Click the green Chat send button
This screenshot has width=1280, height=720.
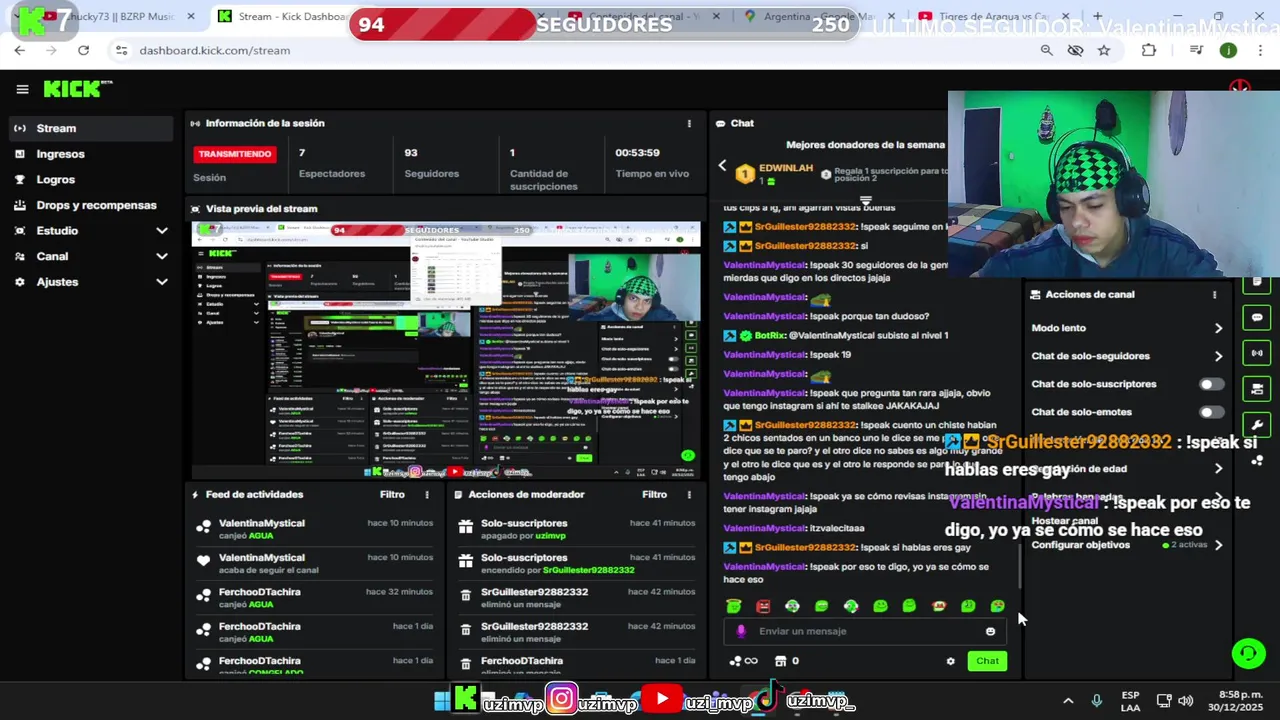[x=987, y=661]
